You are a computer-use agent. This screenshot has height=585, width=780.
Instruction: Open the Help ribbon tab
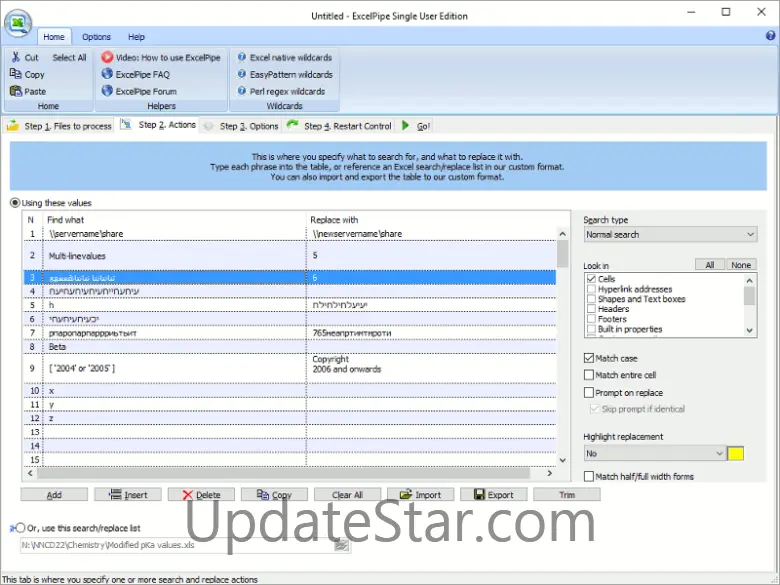coord(136,37)
